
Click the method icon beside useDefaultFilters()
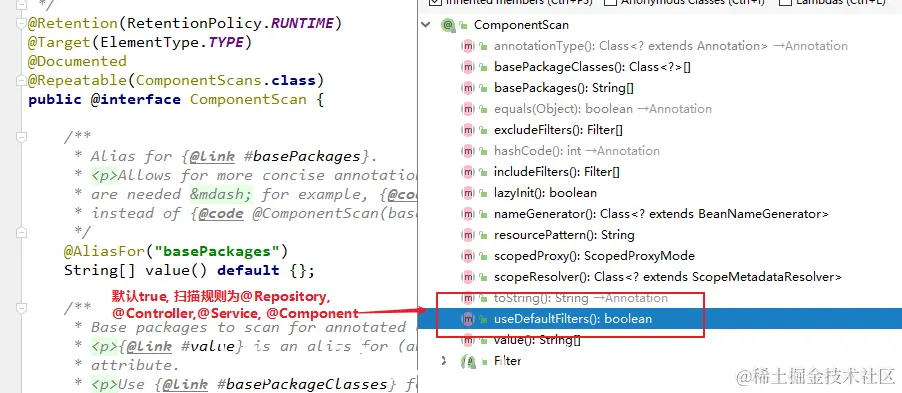pos(468,319)
